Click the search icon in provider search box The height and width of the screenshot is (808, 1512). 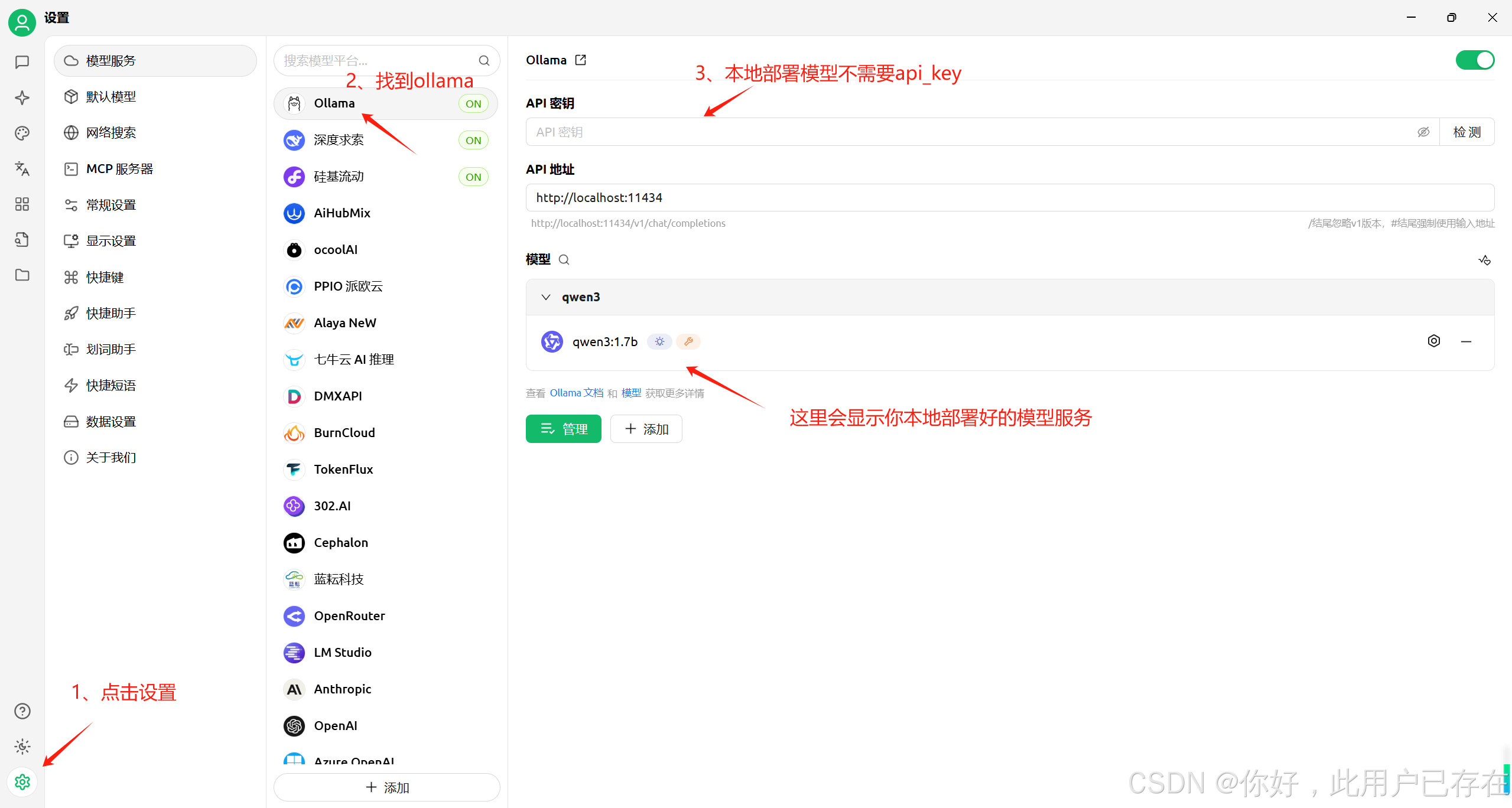click(x=484, y=60)
